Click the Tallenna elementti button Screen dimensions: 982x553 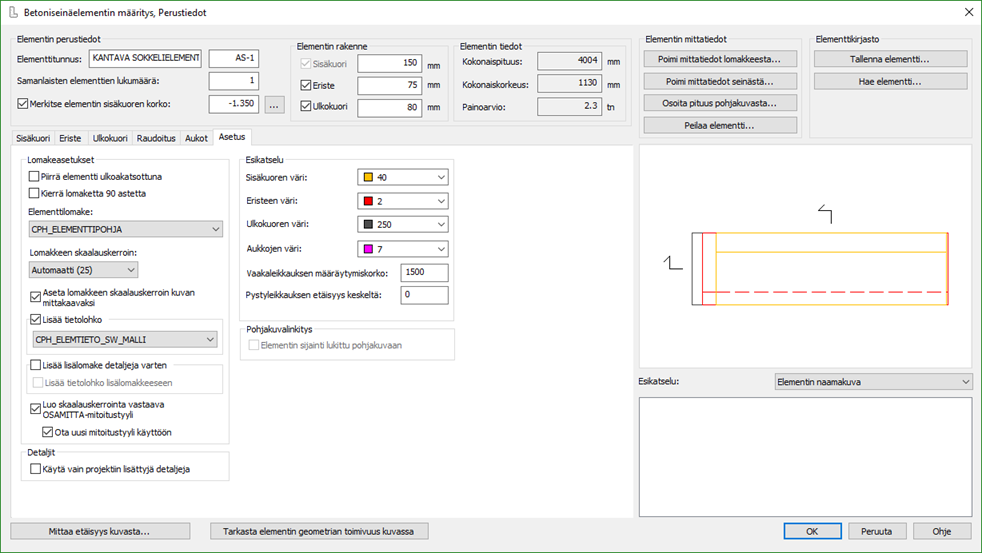click(891, 59)
